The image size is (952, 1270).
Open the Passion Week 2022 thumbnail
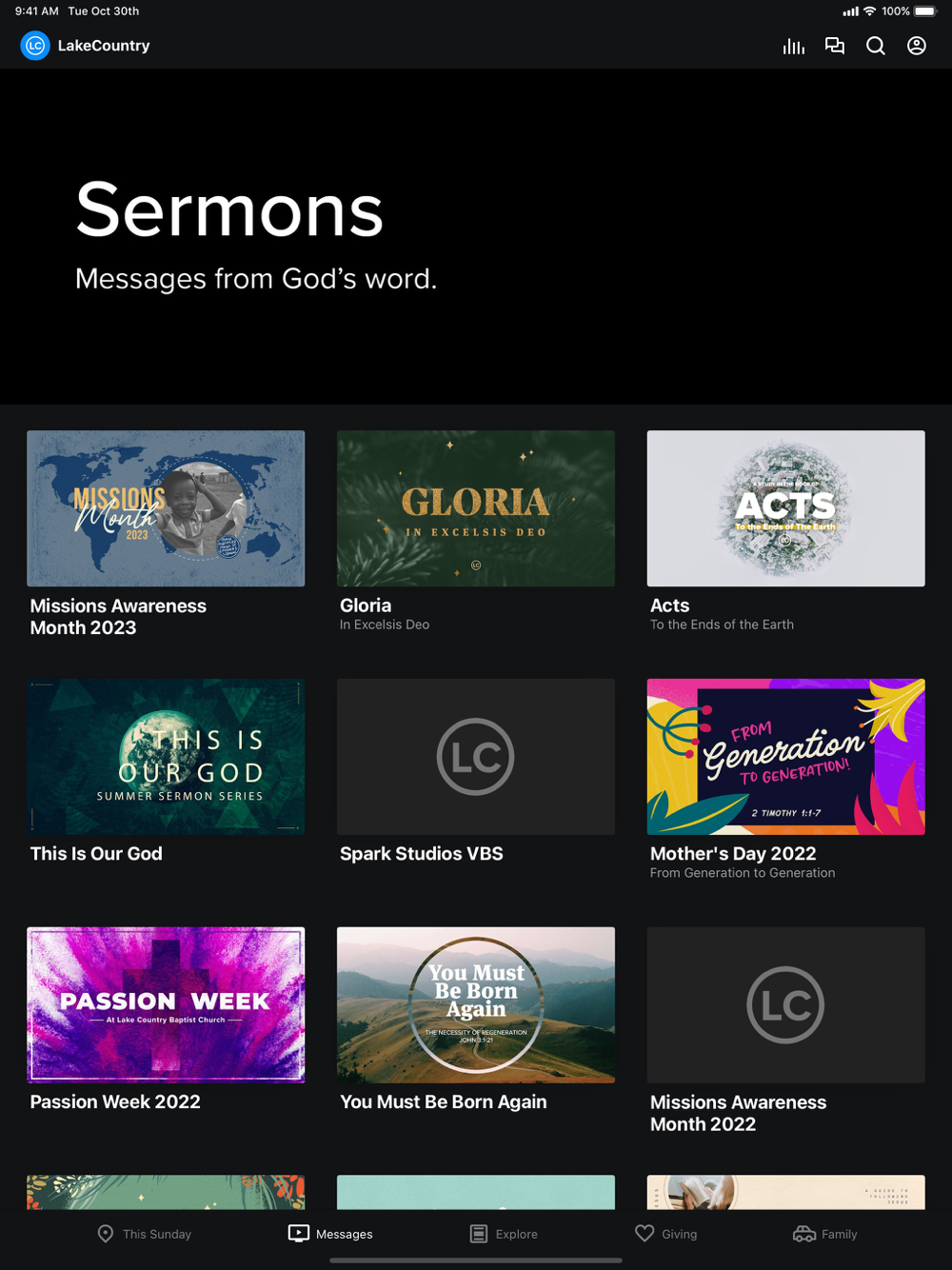(x=166, y=1004)
